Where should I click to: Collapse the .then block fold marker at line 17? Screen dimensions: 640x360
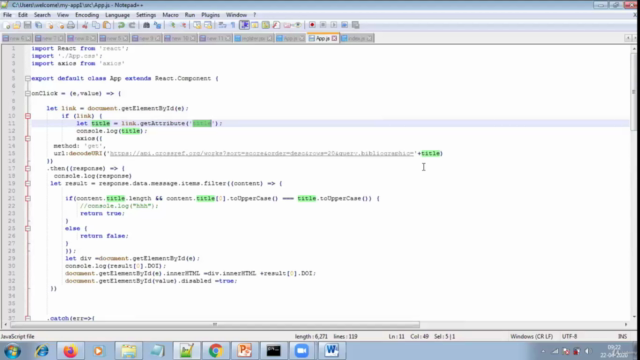(28, 168)
